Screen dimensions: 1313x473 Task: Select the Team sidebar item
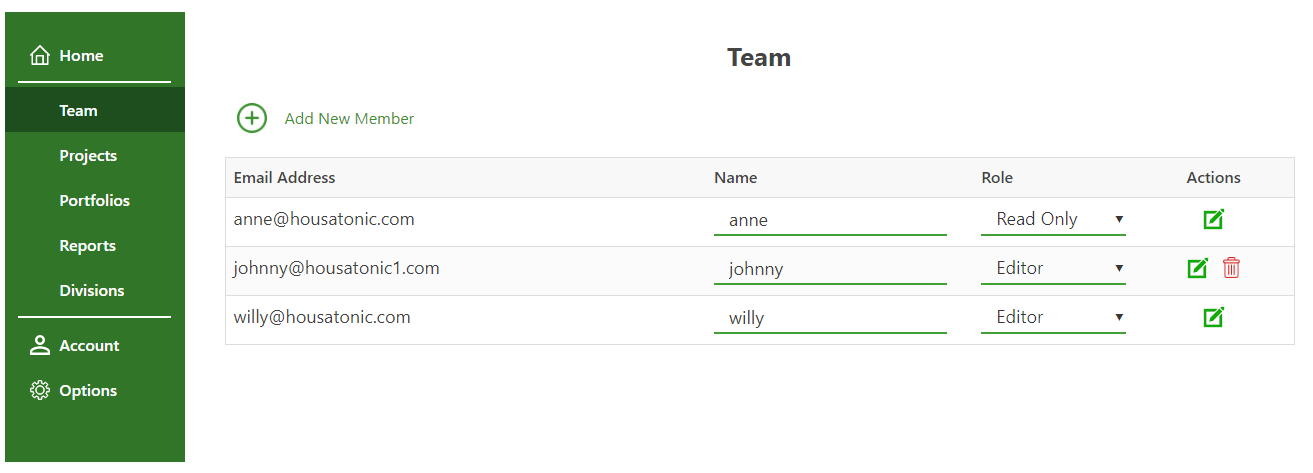[x=78, y=111]
